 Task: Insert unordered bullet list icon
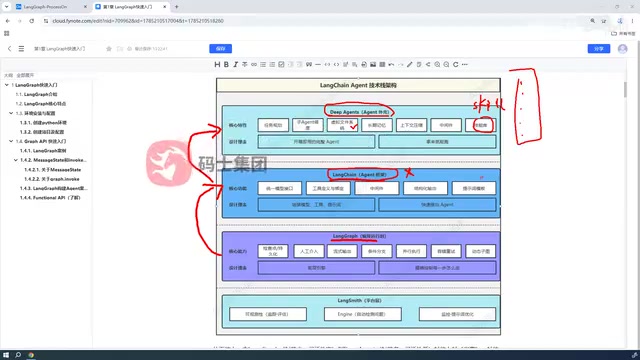pos(263,64)
